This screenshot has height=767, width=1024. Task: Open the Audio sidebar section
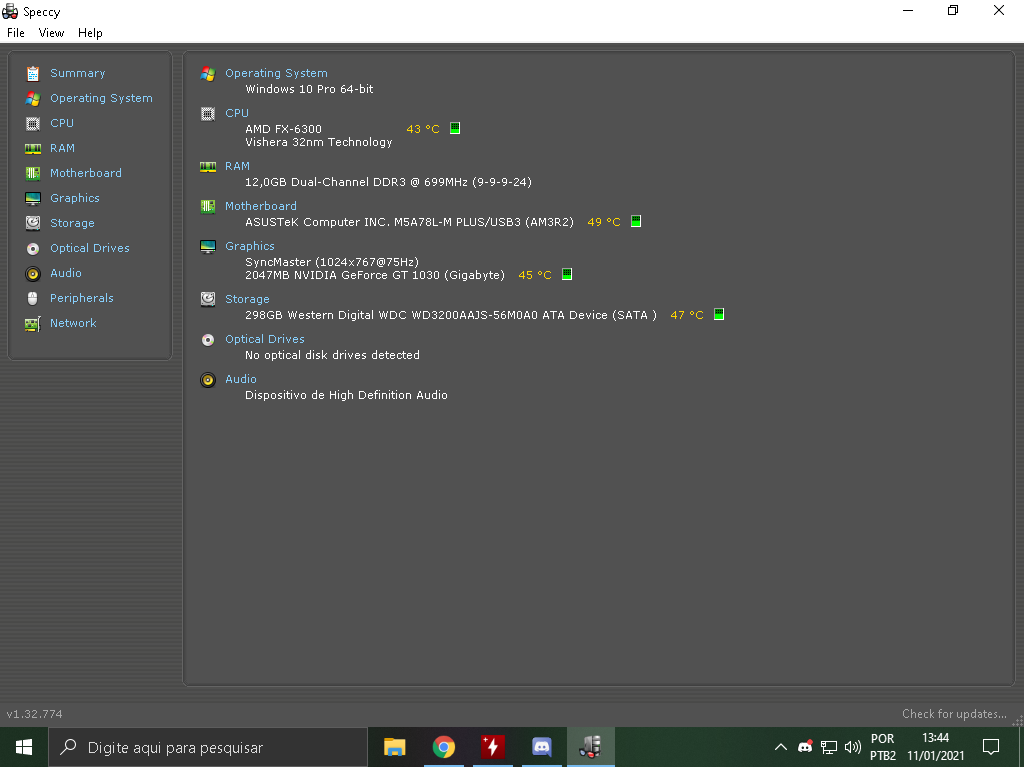tap(66, 273)
